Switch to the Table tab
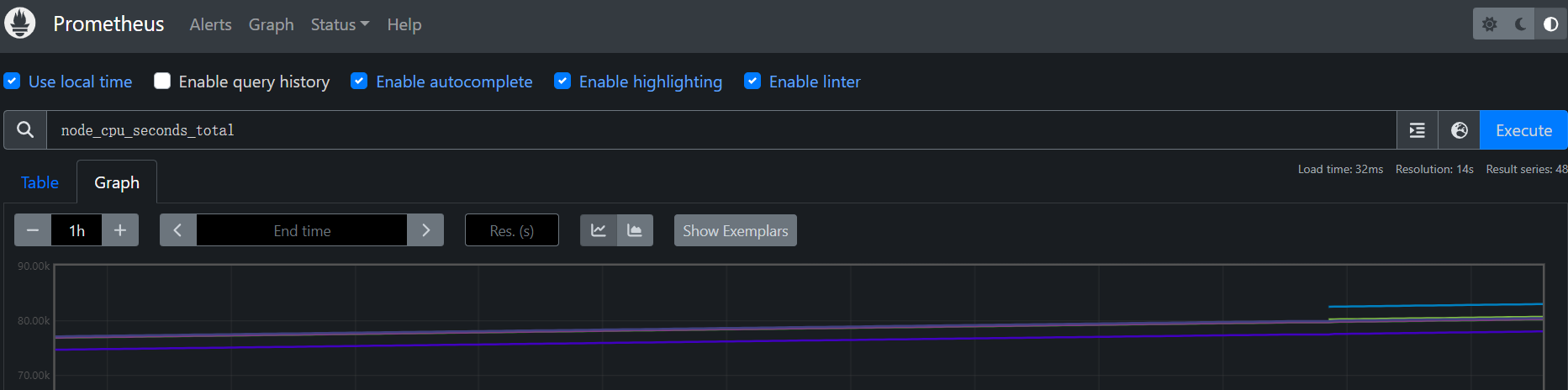Viewport: 1568px width, 390px height. [x=40, y=182]
